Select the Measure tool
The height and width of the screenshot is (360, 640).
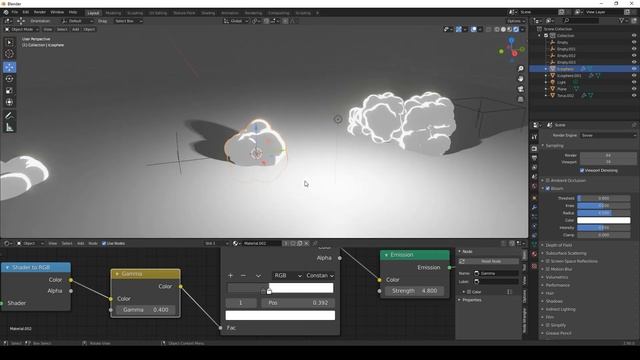tap(9, 128)
